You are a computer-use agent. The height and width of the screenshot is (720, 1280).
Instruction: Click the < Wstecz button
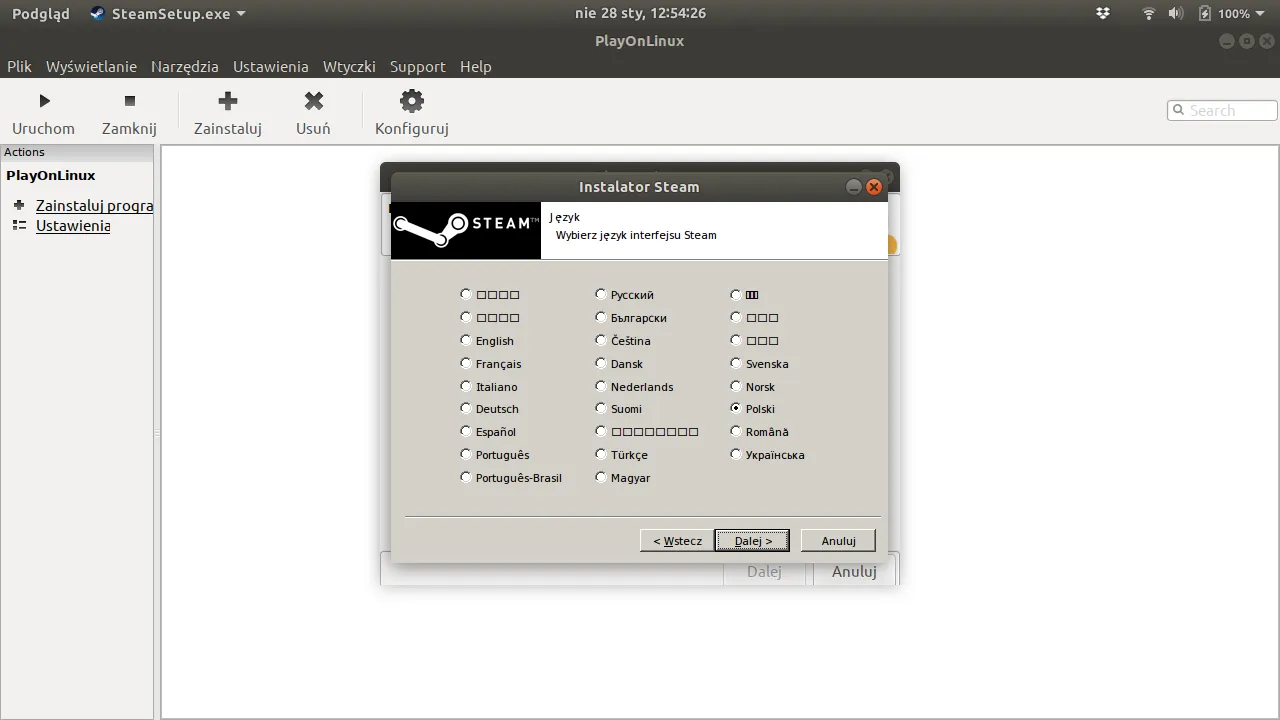[677, 540]
